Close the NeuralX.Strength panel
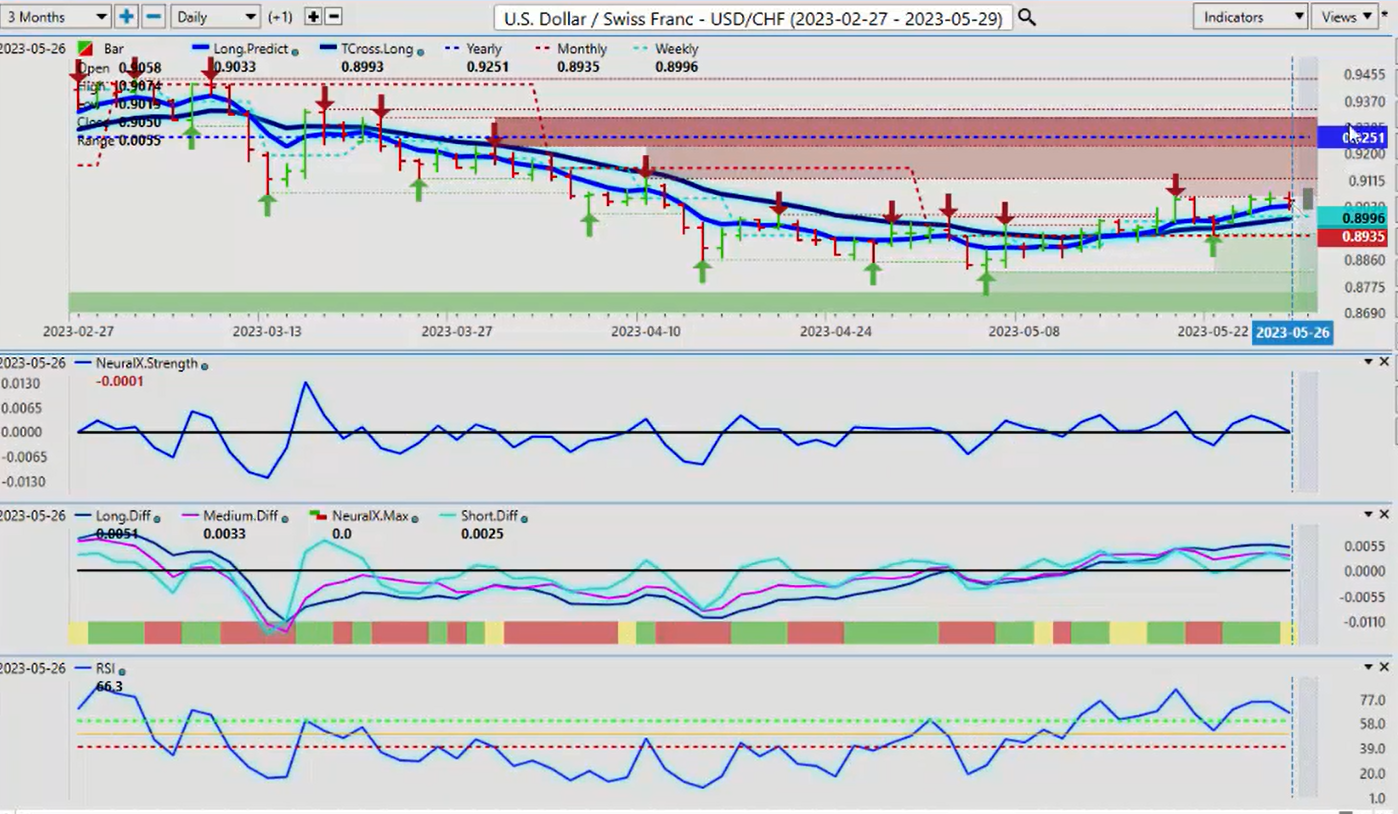 click(x=1384, y=361)
